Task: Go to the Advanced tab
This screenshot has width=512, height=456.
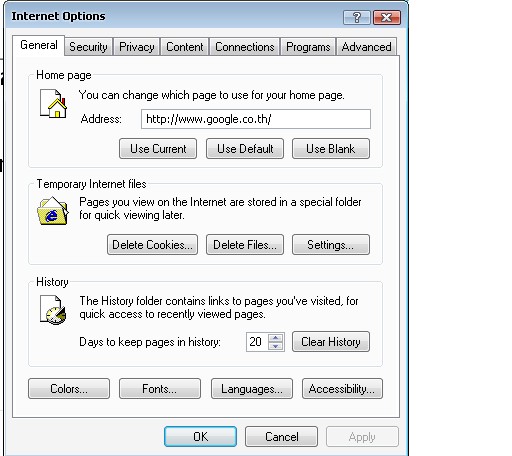Action: 366,47
